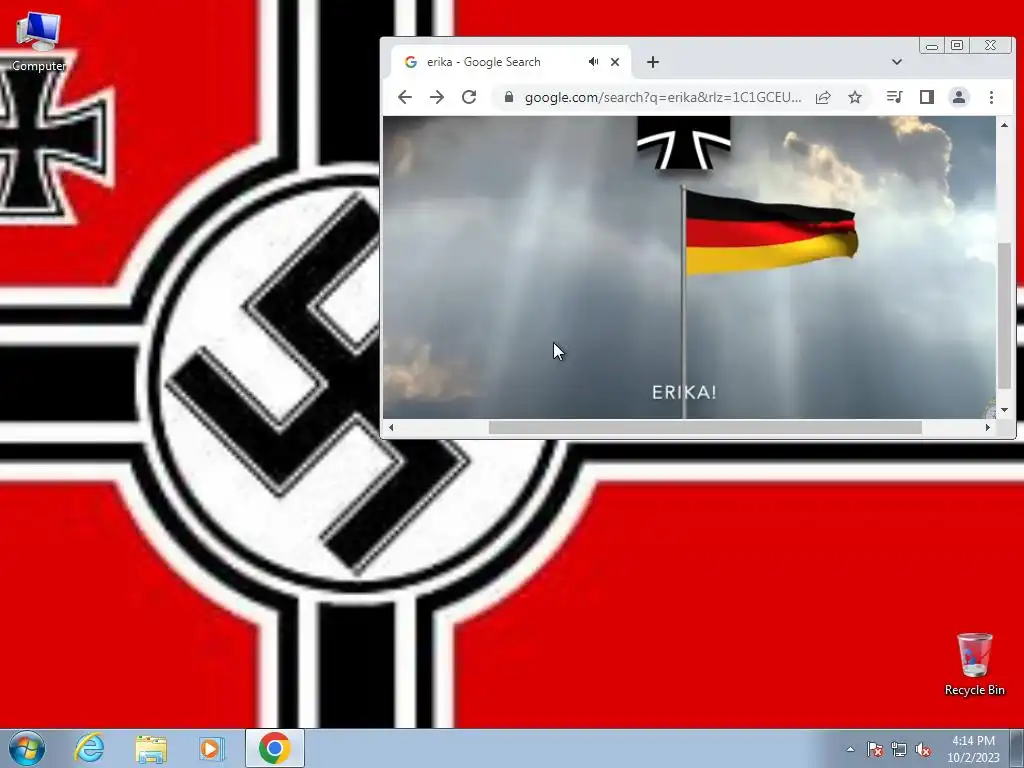Select the Computer desktop icon
Screen dimensions: 1024x768
tap(39, 41)
